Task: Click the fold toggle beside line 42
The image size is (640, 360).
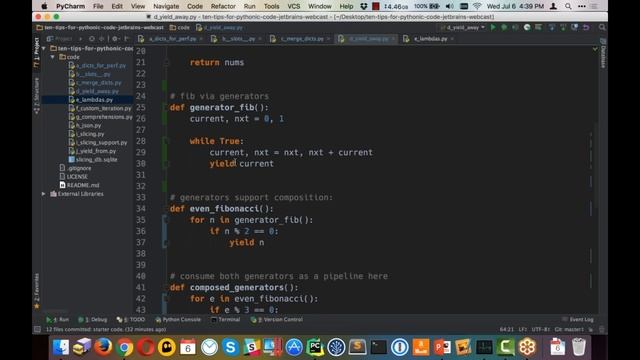Action: (166, 298)
